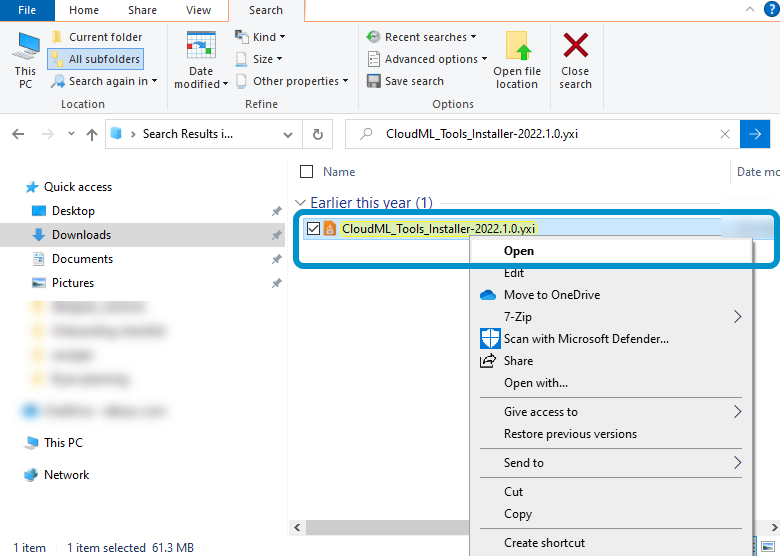Click the CloudML installer file icon
This screenshot has height=556, width=780.
pos(330,228)
